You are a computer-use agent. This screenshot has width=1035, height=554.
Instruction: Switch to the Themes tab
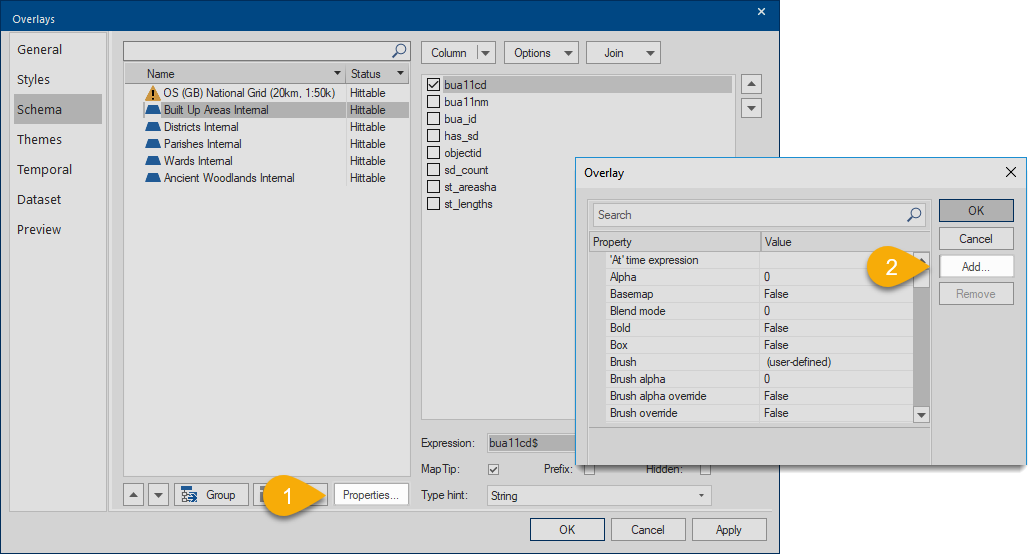[x=40, y=140]
